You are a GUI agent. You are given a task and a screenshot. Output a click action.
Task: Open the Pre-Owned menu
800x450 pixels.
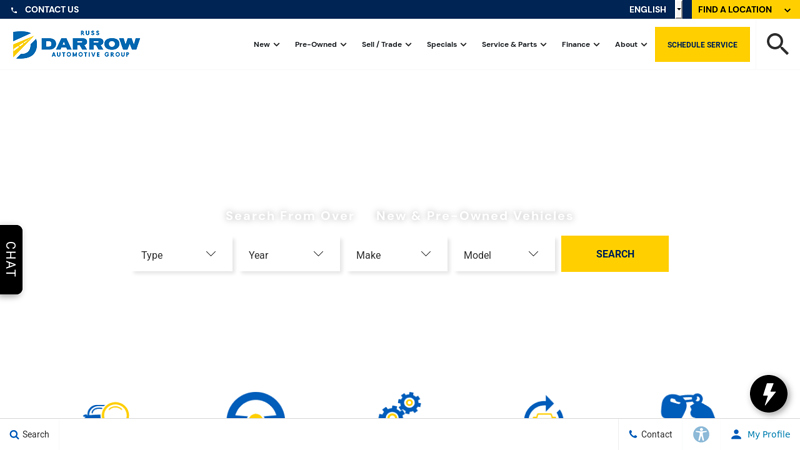pos(320,44)
